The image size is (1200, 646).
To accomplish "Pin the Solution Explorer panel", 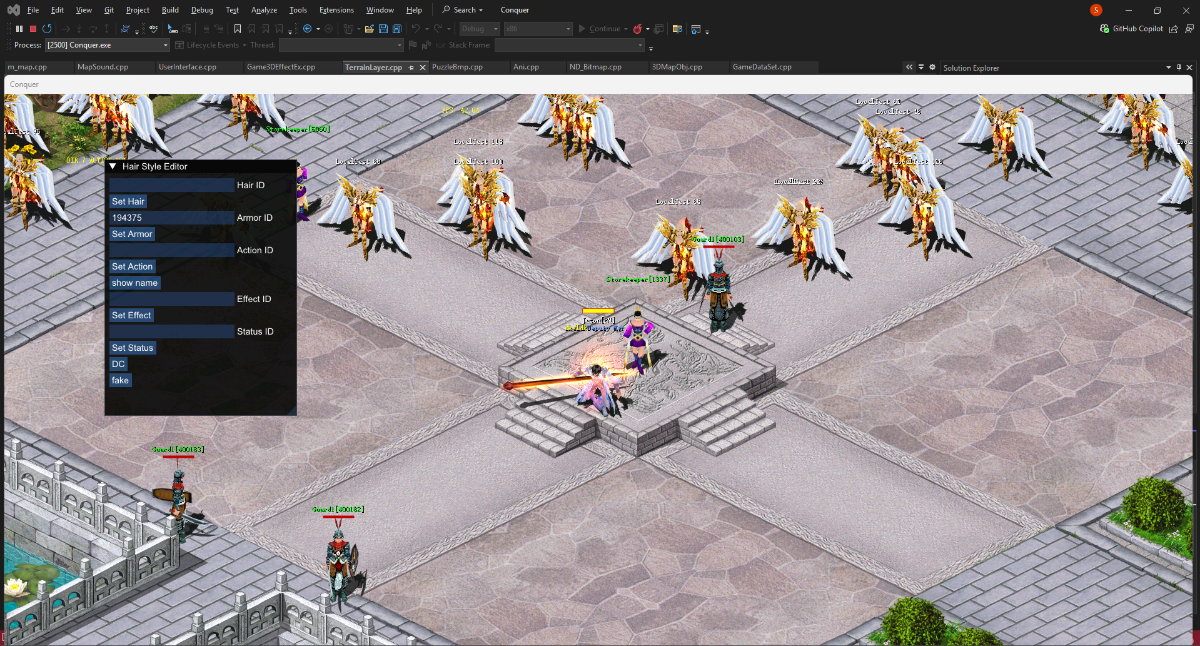I will tap(1178, 67).
